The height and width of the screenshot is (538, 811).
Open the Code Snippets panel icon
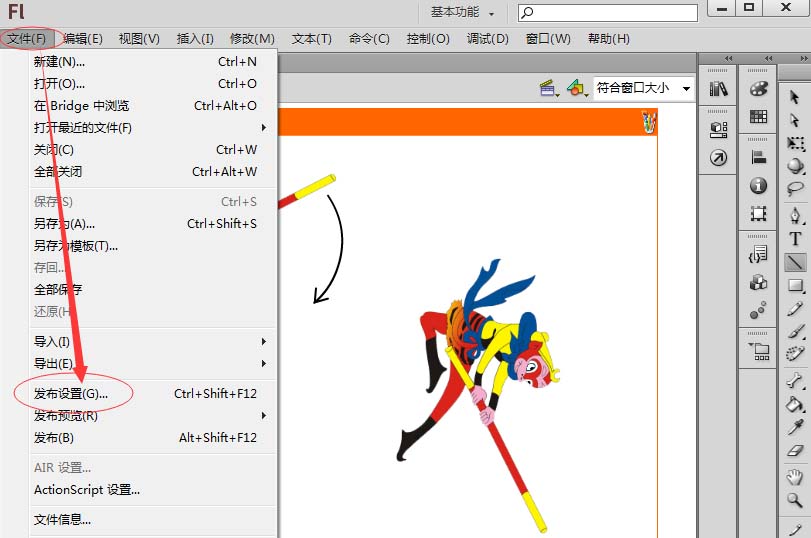(x=758, y=254)
